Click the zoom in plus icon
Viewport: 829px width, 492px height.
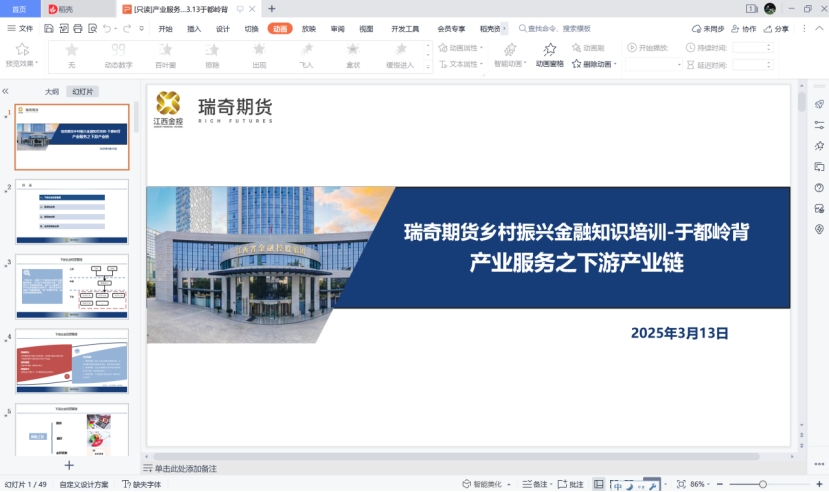819,484
